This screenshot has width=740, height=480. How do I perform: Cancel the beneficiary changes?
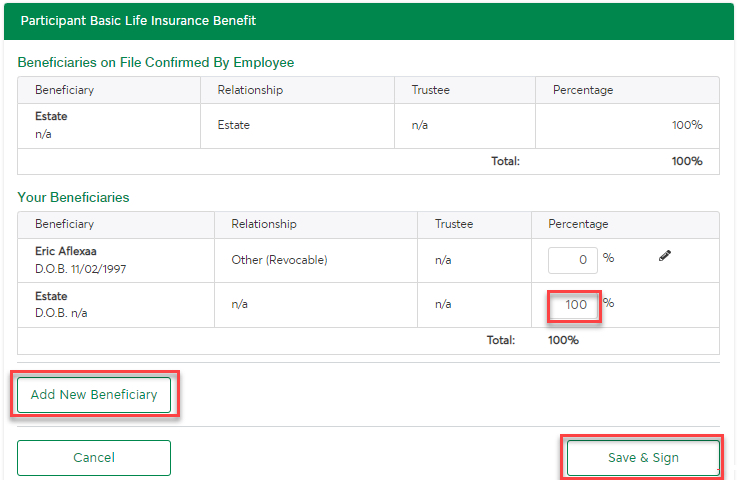pyautogui.click(x=94, y=458)
